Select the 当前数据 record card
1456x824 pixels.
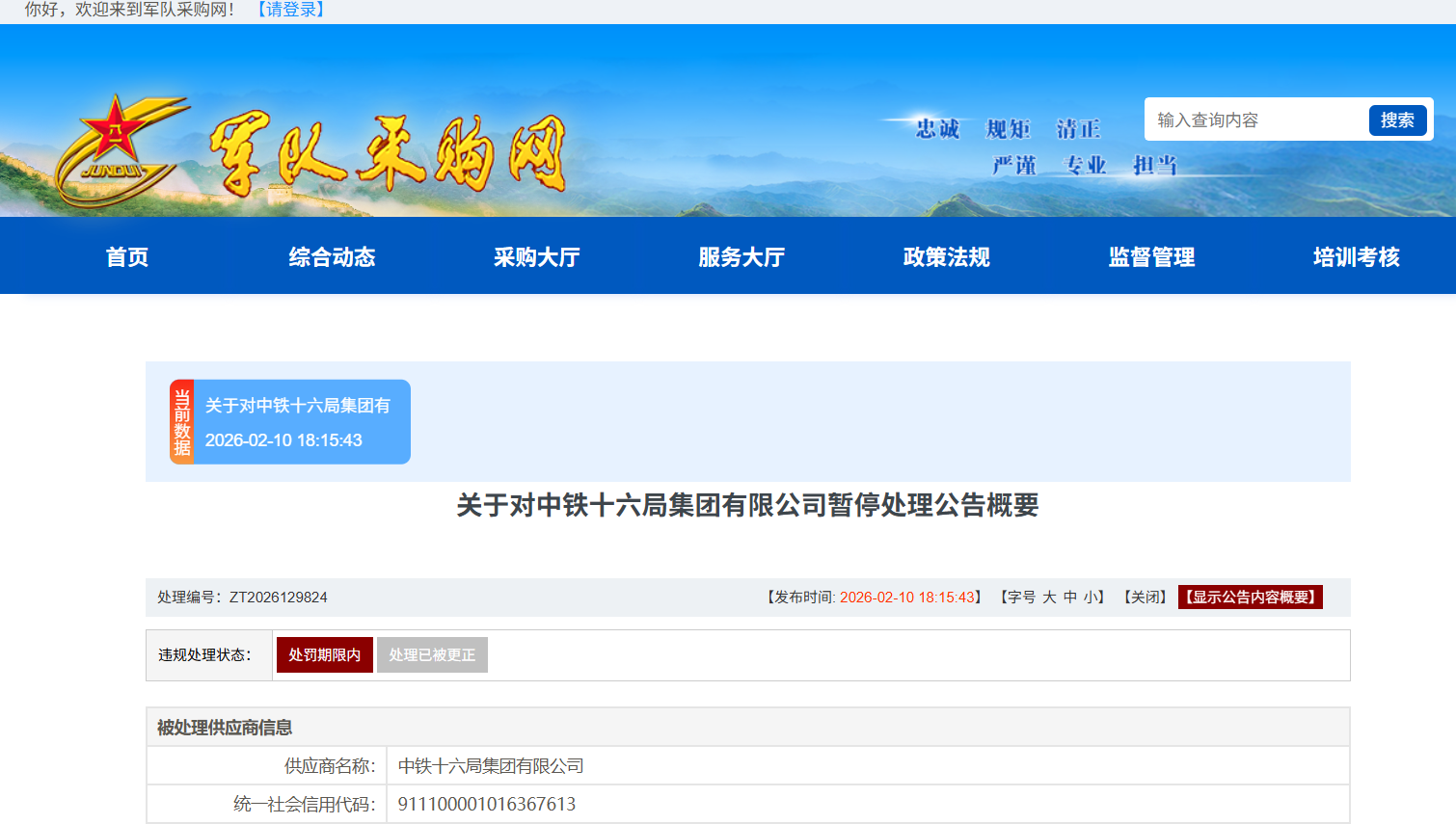click(290, 422)
